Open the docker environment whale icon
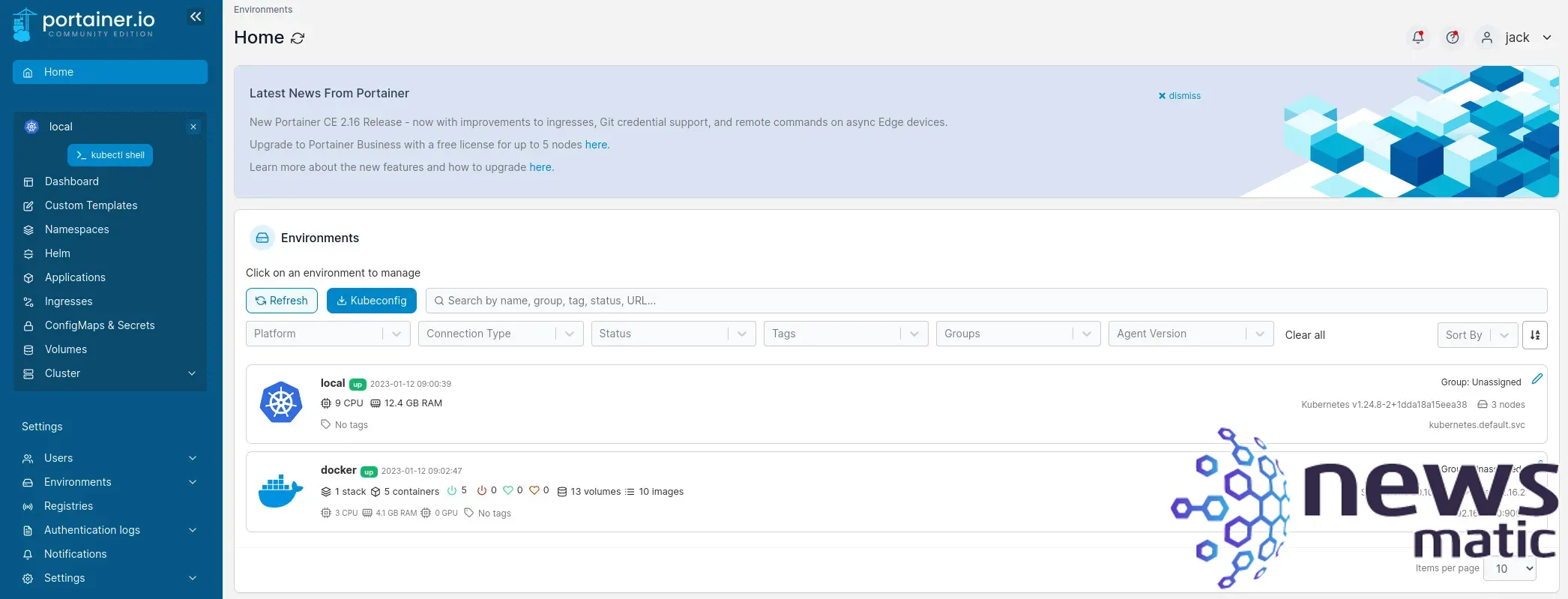The width and height of the screenshot is (1568, 599). coord(280,491)
